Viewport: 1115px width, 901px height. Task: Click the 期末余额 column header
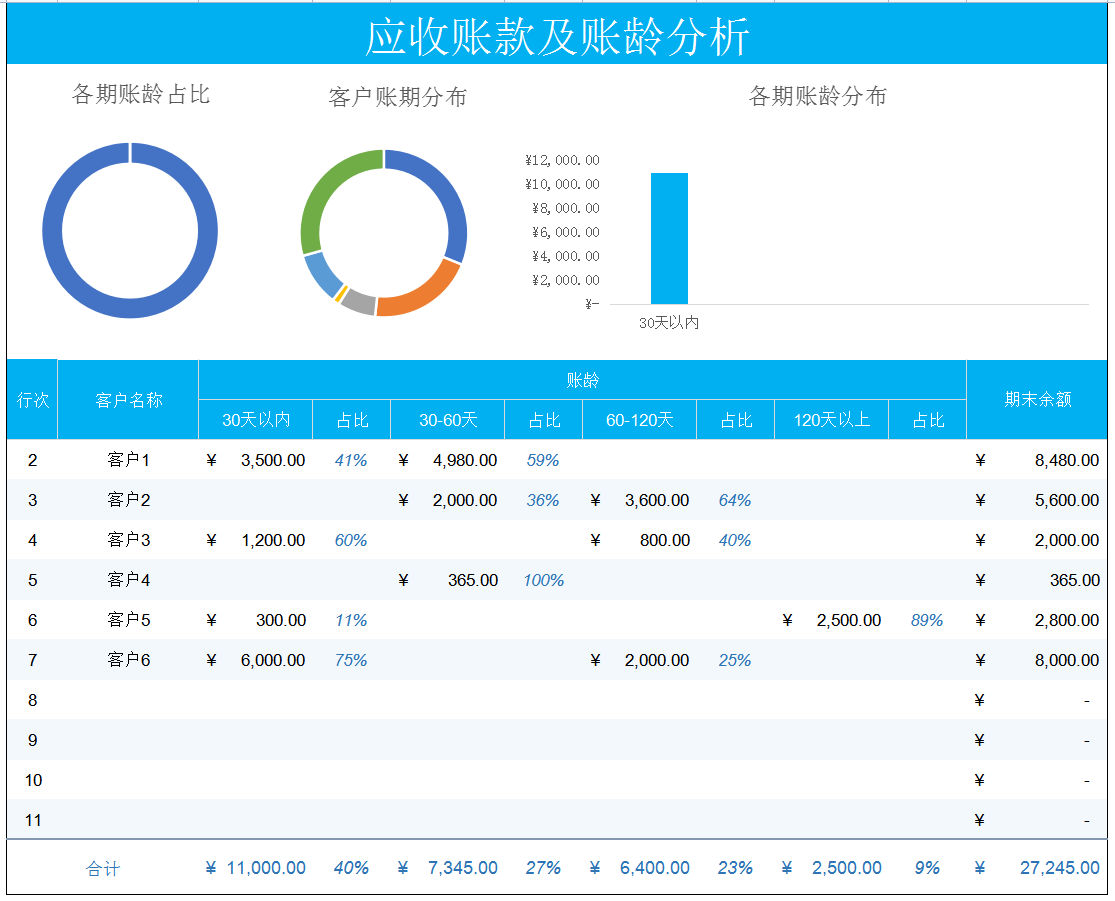point(1040,398)
